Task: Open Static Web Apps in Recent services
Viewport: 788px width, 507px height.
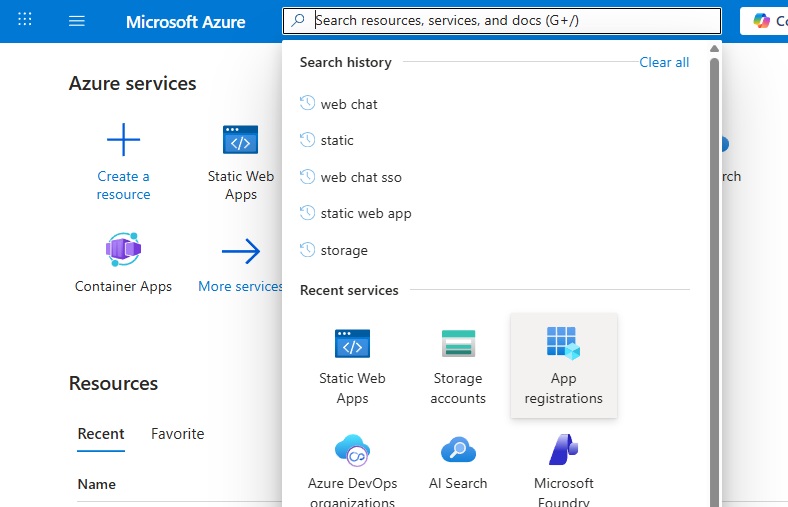Action: tap(352, 366)
